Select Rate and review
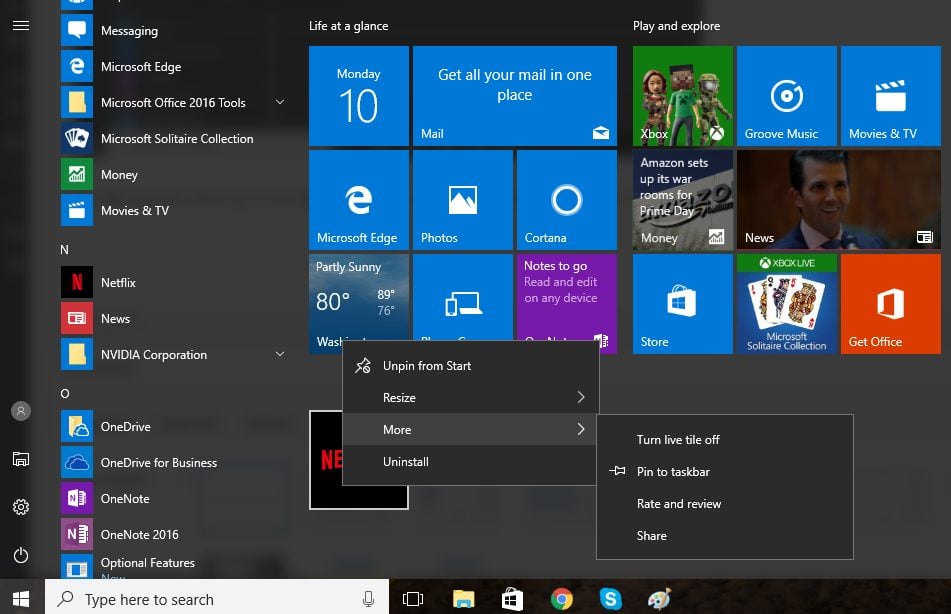The image size is (951, 614). (725, 504)
